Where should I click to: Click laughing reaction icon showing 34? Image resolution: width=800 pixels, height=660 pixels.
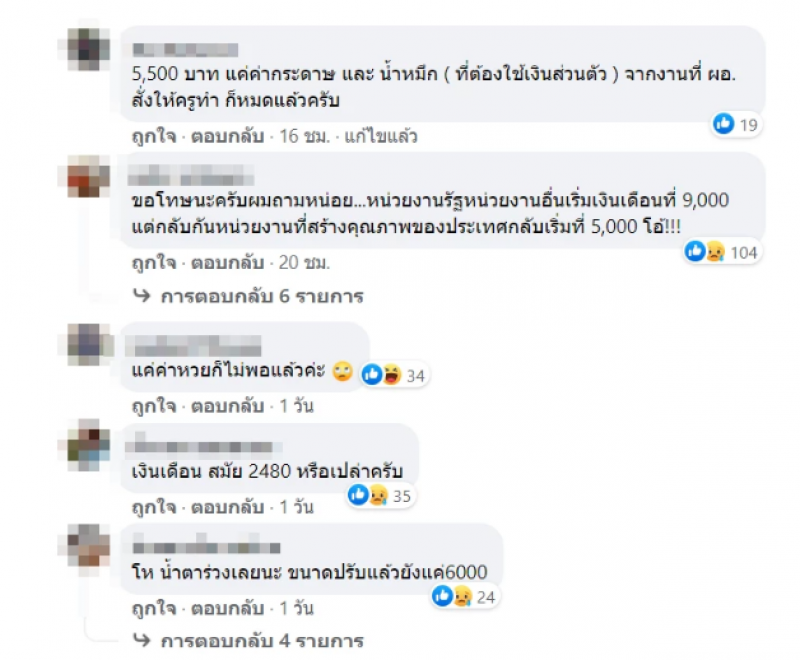point(392,375)
